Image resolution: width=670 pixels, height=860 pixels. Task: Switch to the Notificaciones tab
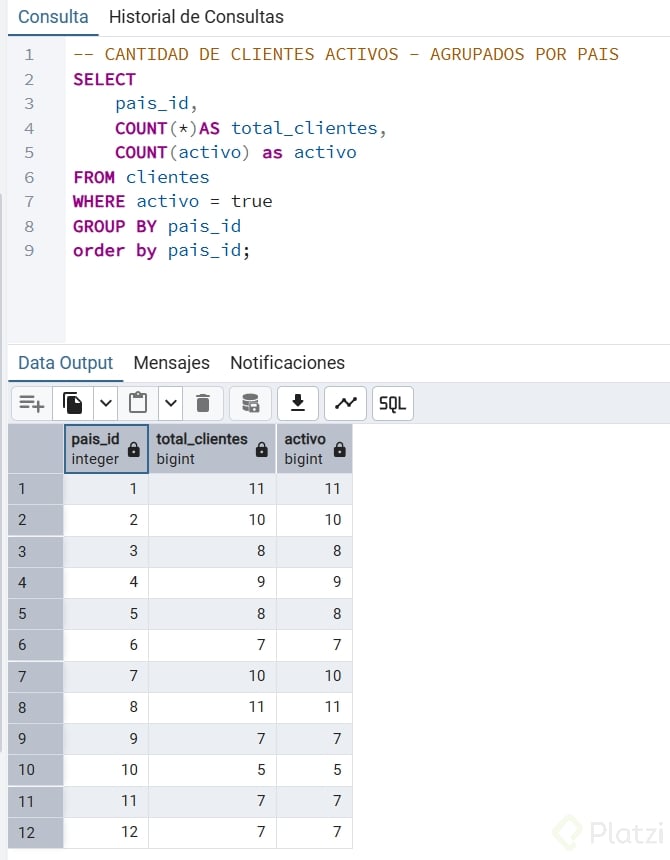point(287,363)
